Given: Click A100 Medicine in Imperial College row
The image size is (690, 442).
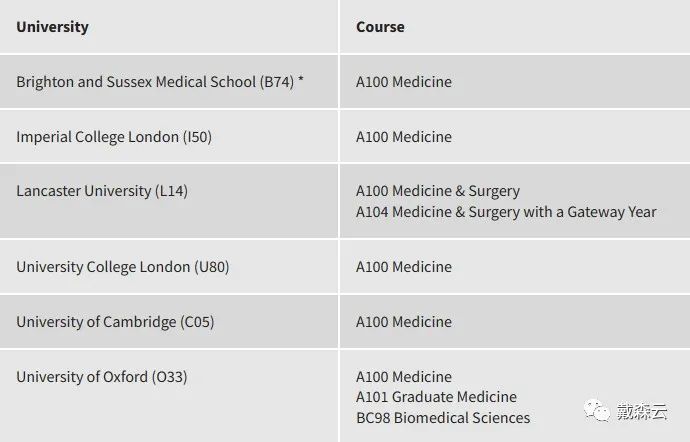Looking at the screenshot, I should (x=404, y=137).
